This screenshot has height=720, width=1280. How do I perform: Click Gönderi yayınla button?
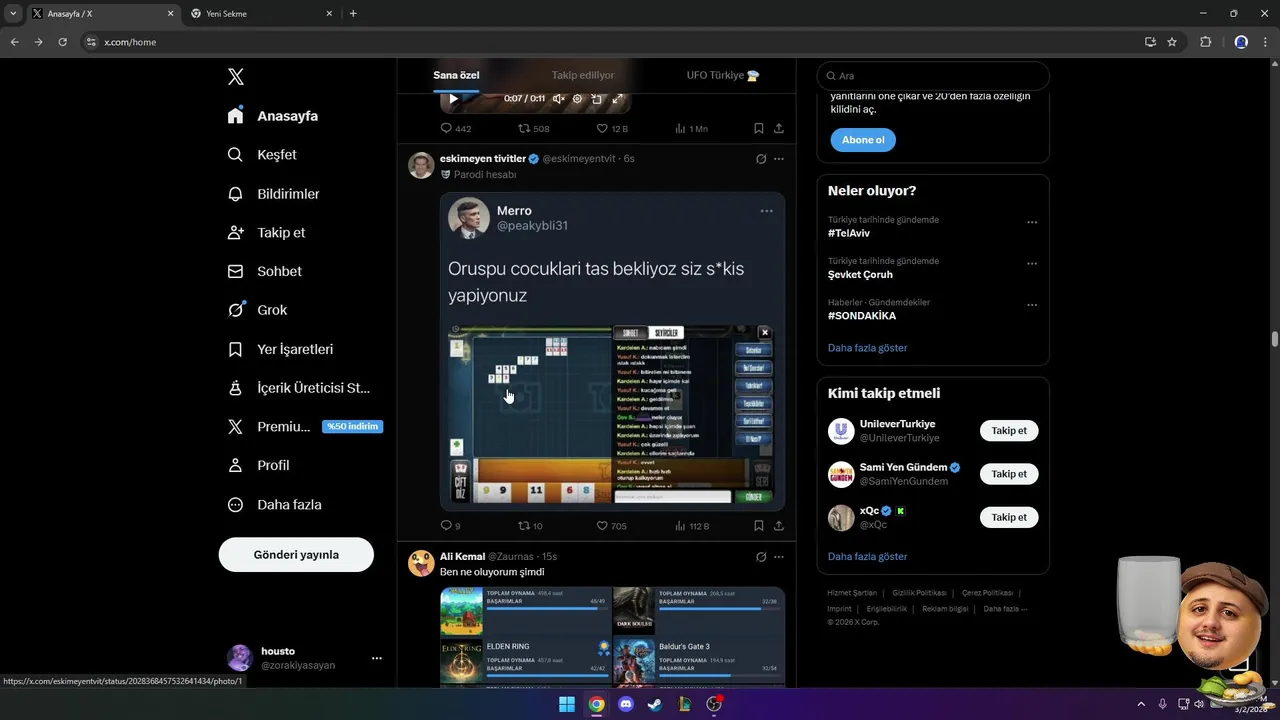coord(296,554)
